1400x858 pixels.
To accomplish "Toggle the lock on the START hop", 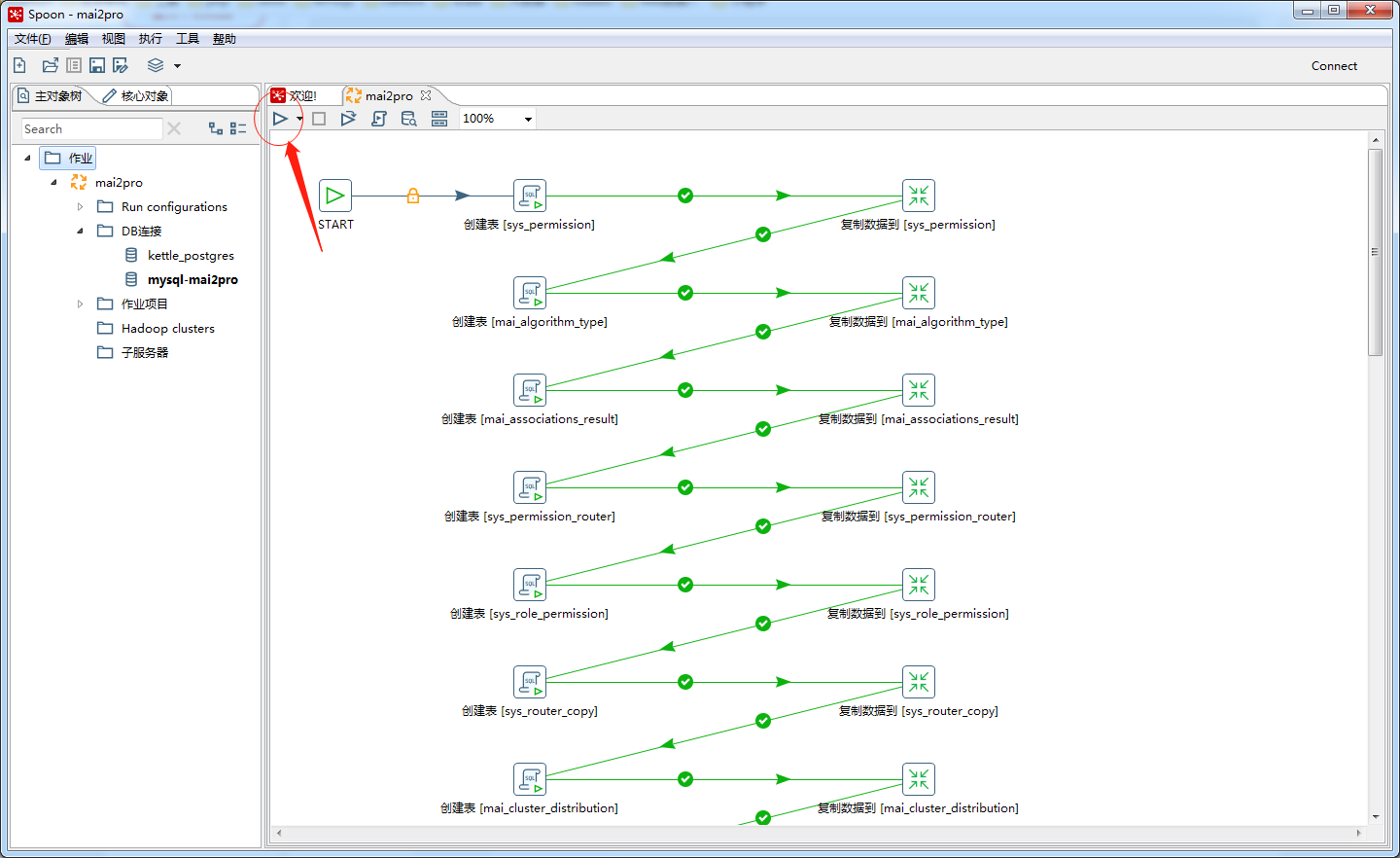I will tap(412, 195).
